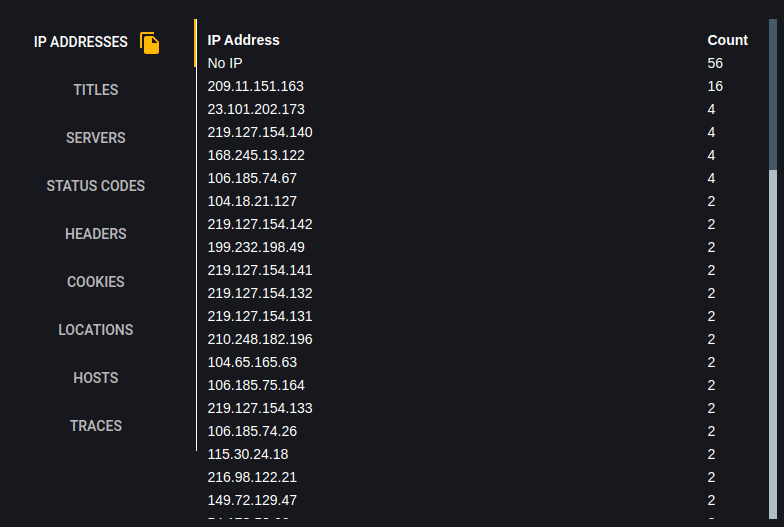The height and width of the screenshot is (527, 784).
Task: Select the 210.248.182.196 row
Action: [x=478, y=339]
